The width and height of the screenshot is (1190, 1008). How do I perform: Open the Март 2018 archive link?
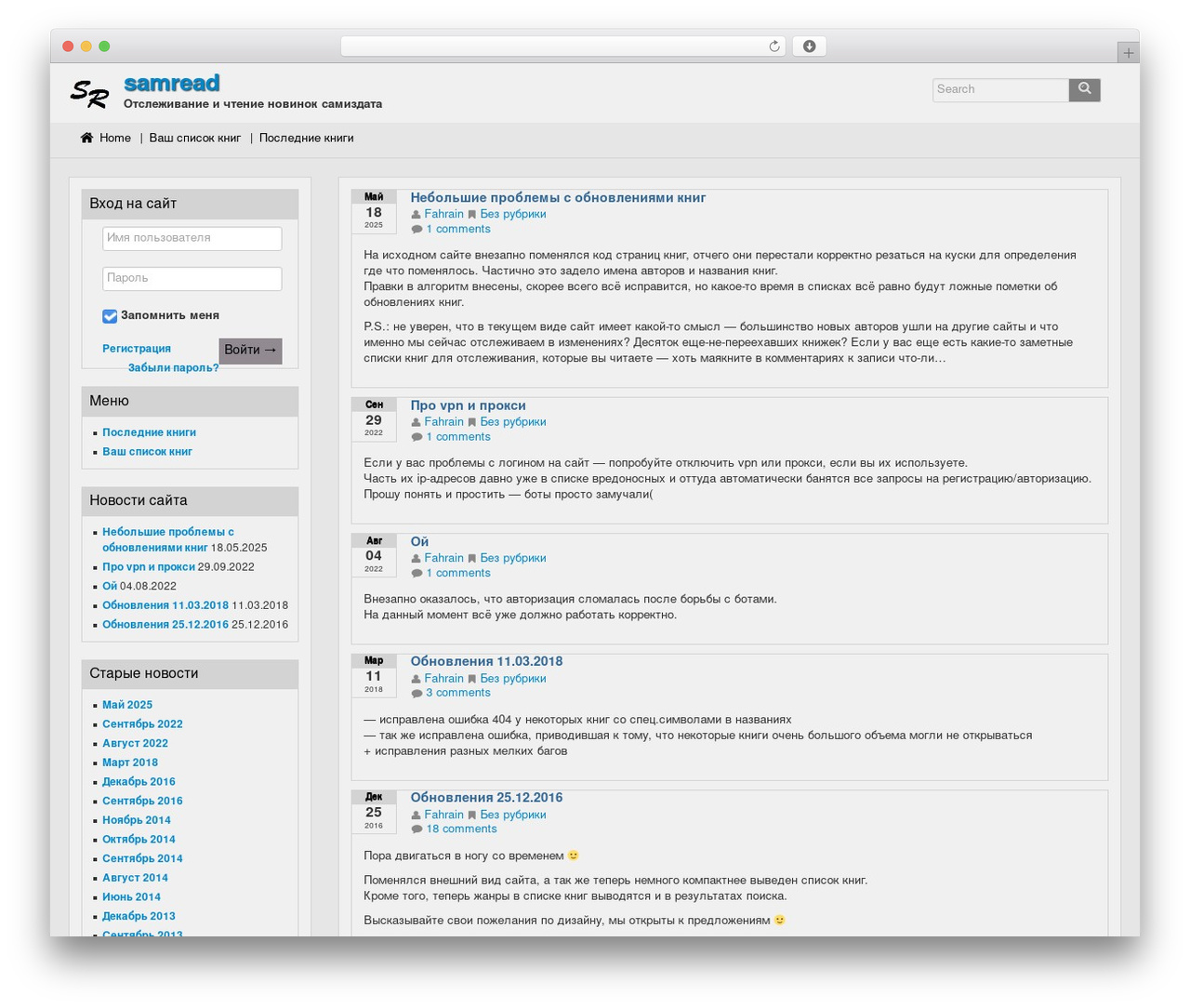coord(130,763)
